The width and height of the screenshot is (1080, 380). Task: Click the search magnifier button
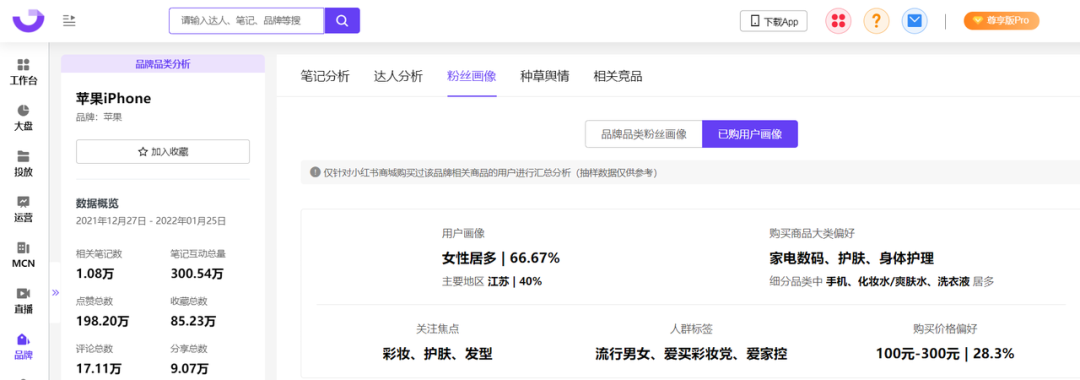[x=342, y=21]
